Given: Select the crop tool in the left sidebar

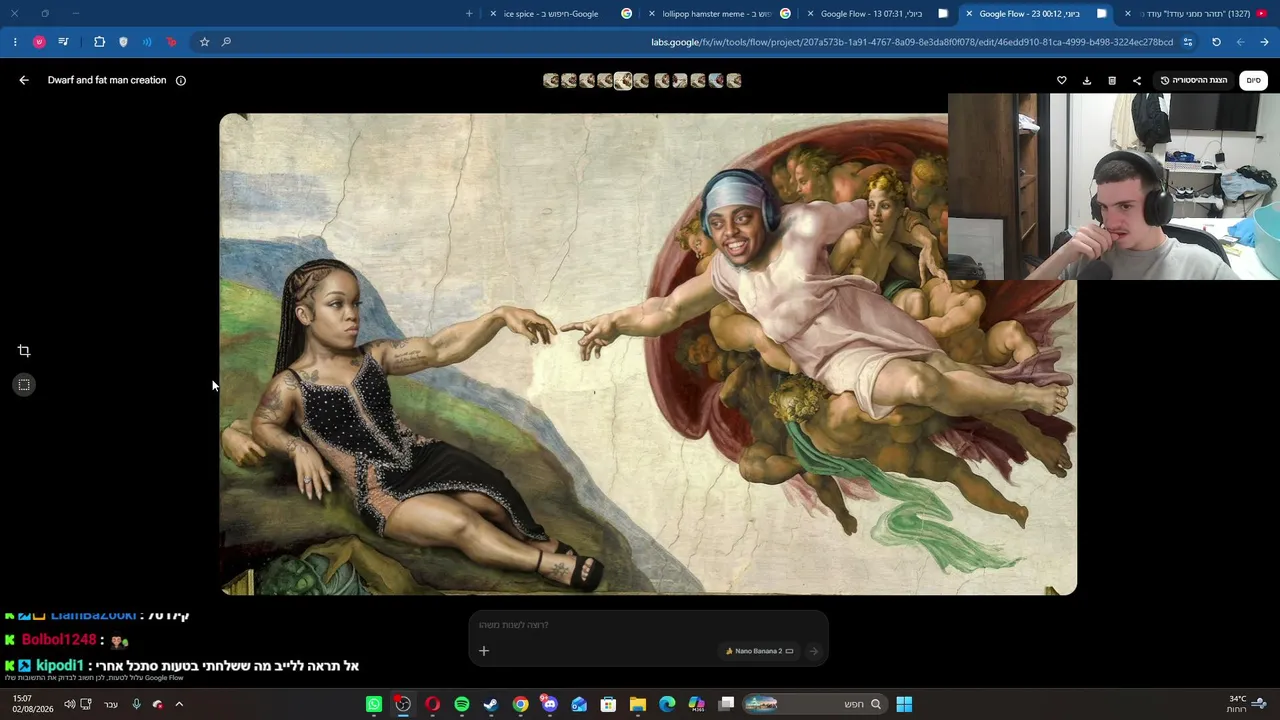Looking at the screenshot, I should coord(24,351).
